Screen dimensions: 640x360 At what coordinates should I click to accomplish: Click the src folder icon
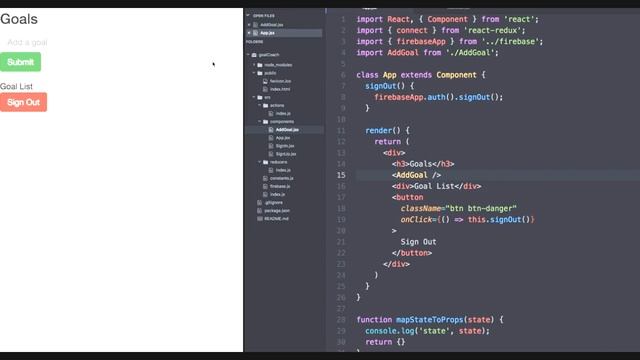[260, 97]
